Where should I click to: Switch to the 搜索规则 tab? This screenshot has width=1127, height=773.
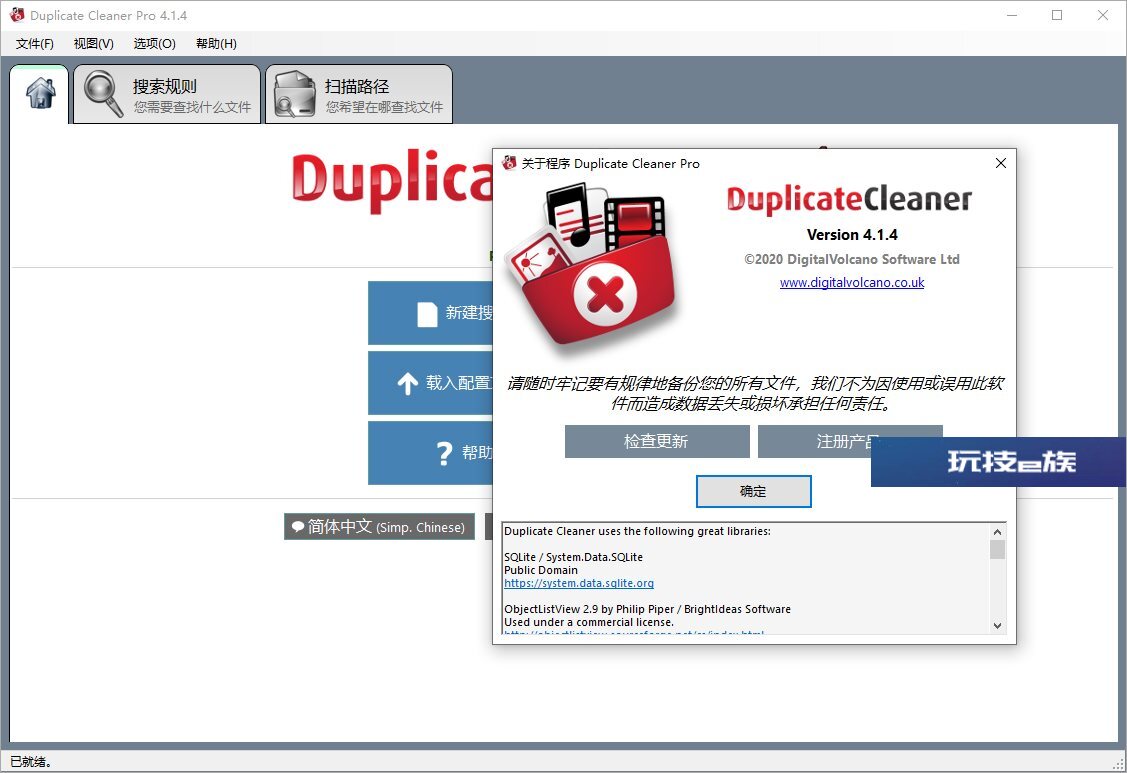pyautogui.click(x=167, y=94)
